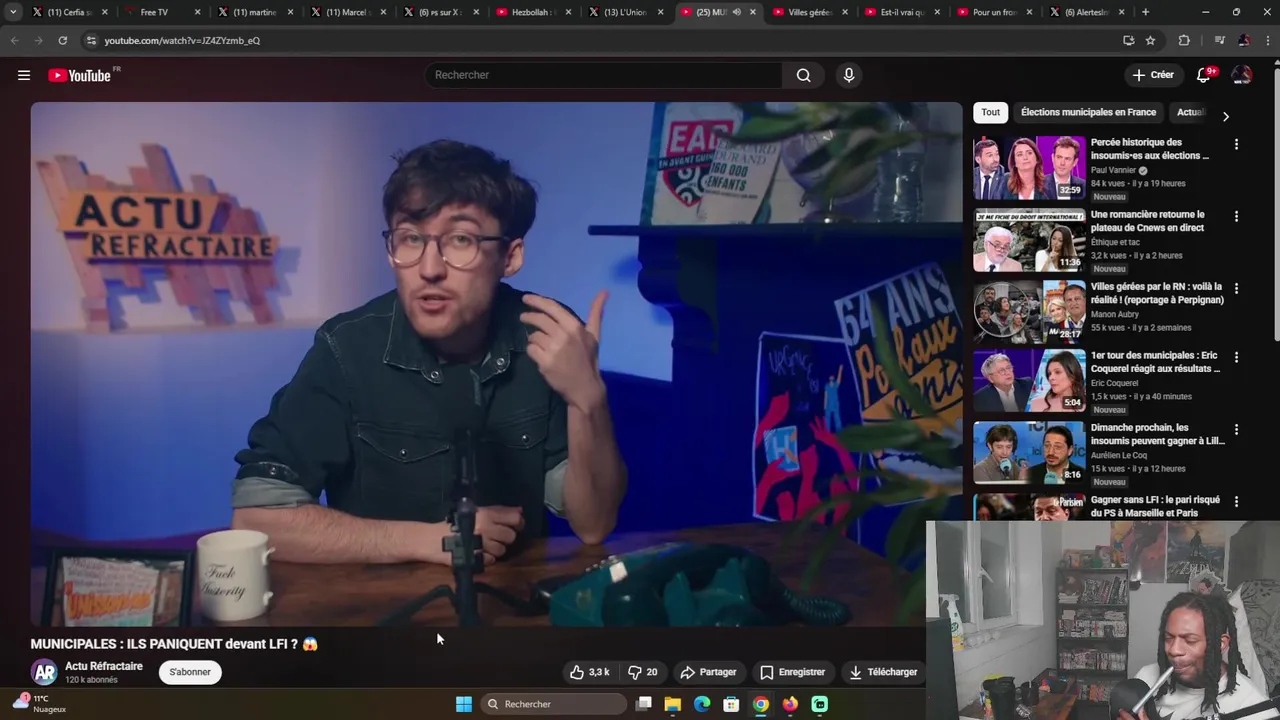This screenshot has height=720, width=1280.
Task: Click the Chrome address bar URL
Action: pos(182,40)
